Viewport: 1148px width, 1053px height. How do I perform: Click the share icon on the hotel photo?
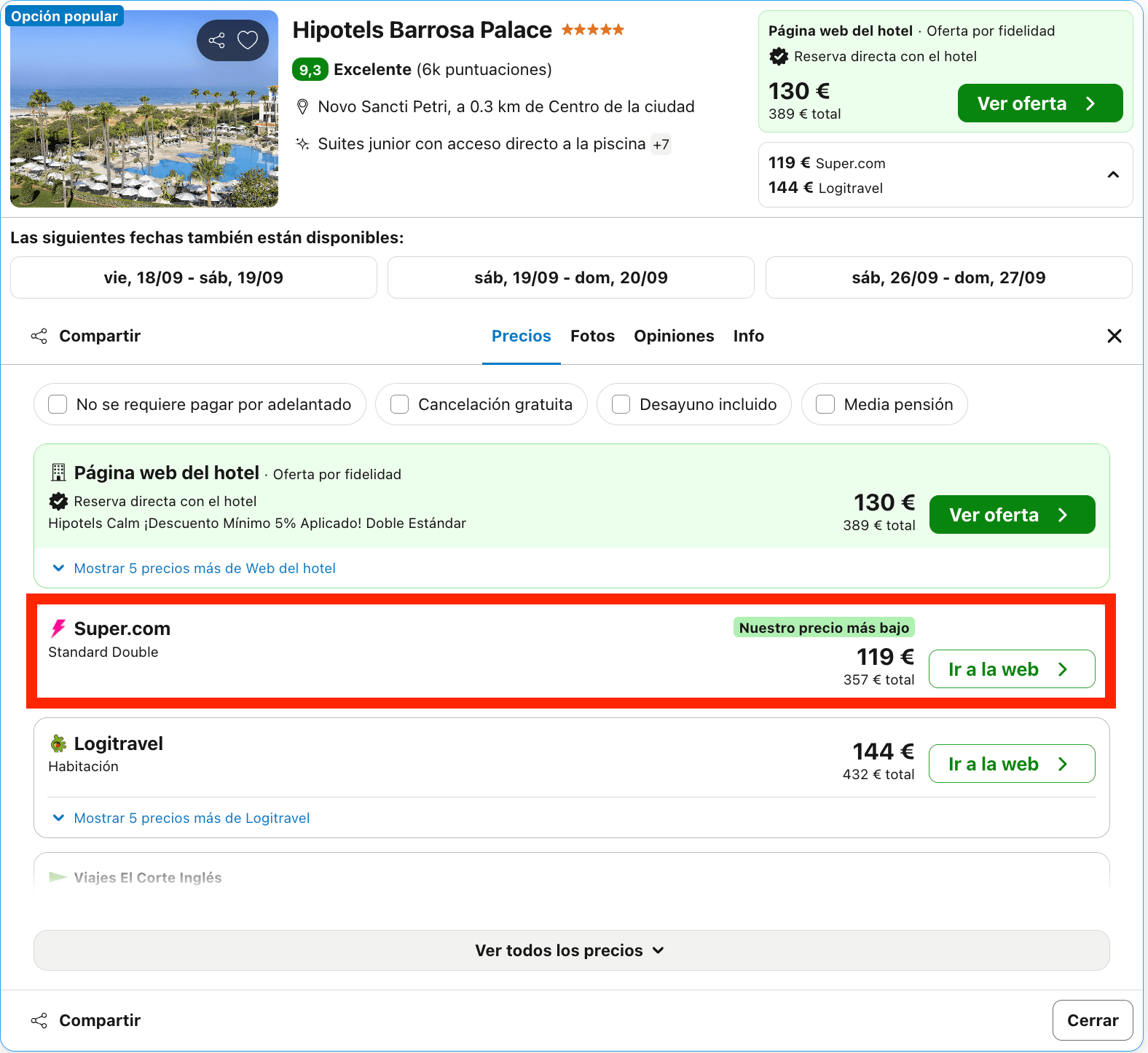click(216, 40)
